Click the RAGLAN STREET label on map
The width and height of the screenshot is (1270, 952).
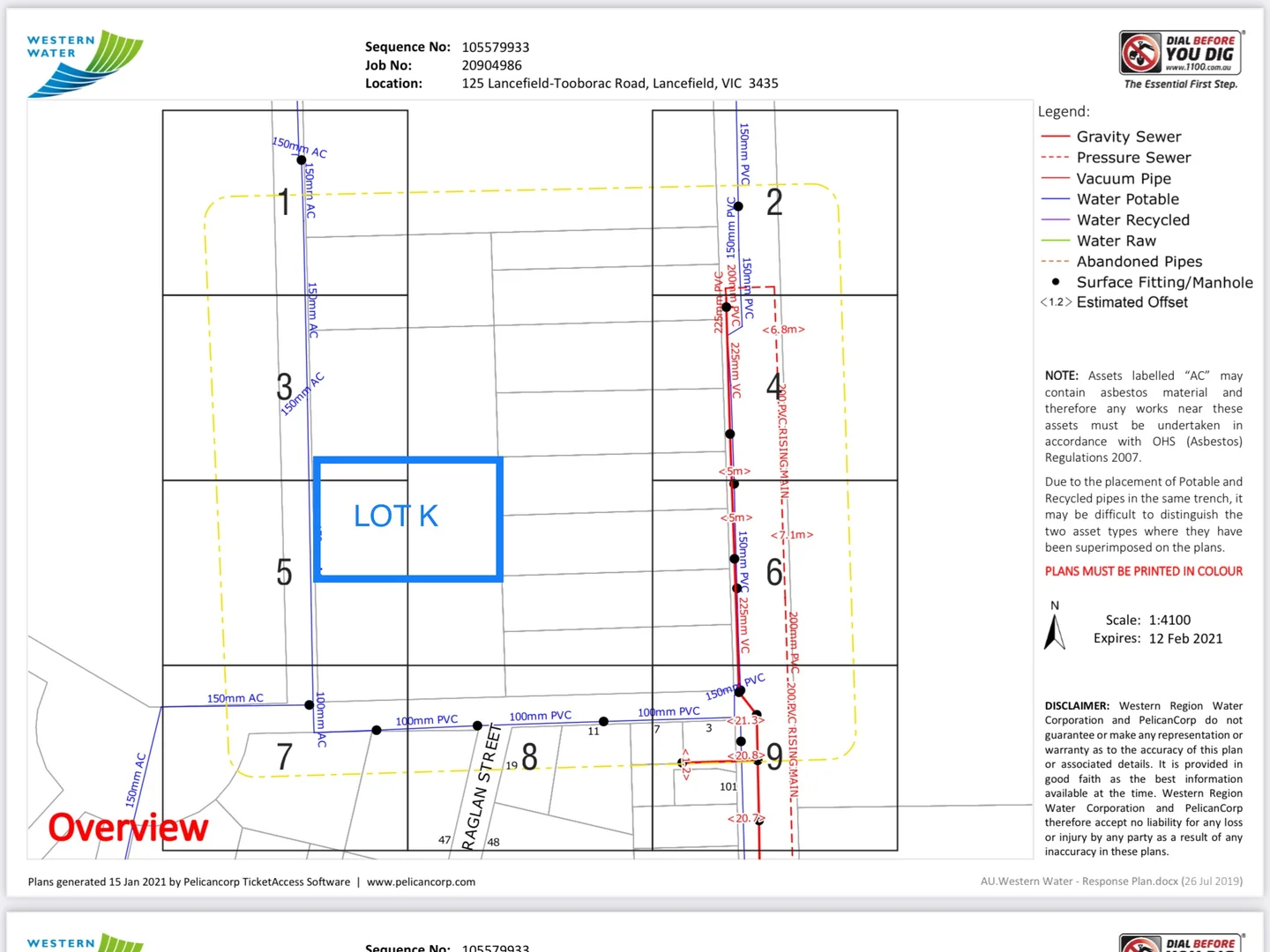pyautogui.click(x=482, y=787)
